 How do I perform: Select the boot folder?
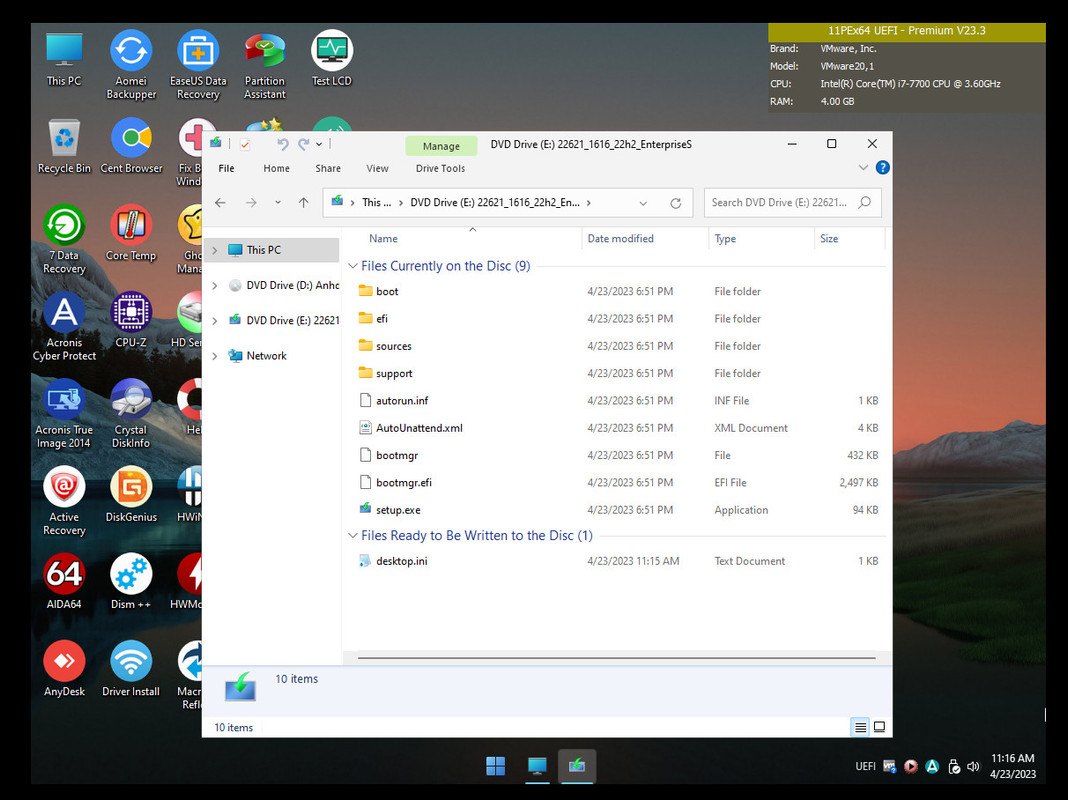coord(616,291)
